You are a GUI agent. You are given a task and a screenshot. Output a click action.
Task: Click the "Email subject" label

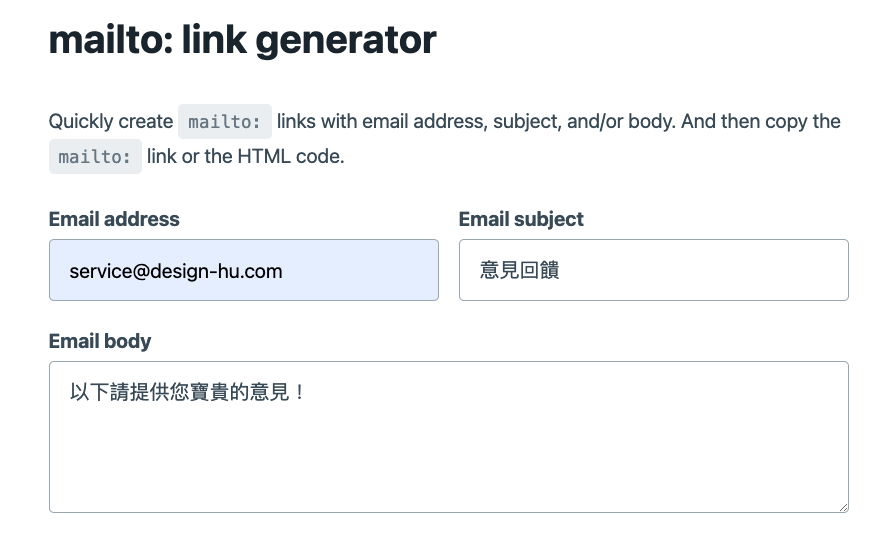521,219
